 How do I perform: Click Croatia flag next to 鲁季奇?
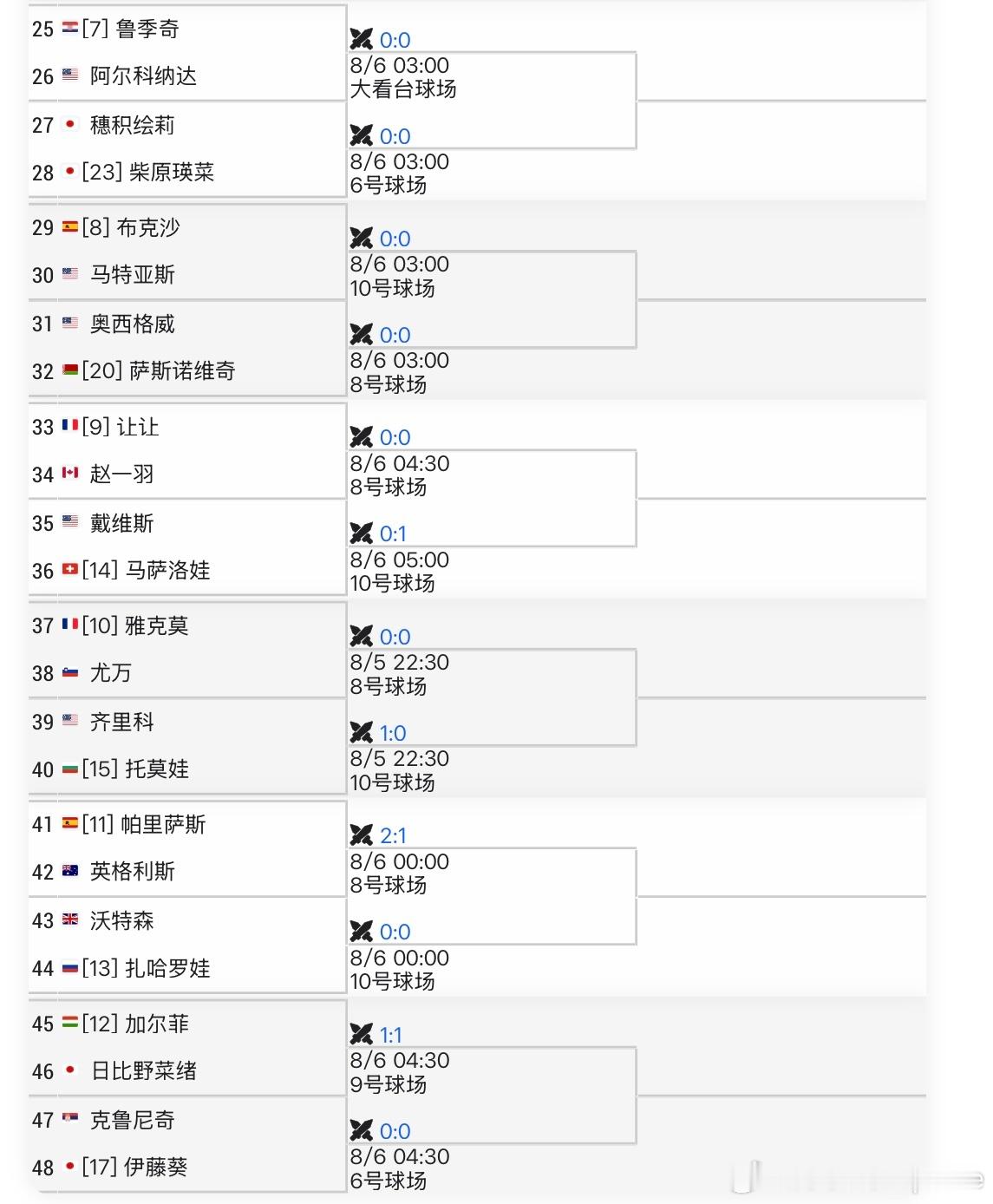[x=70, y=29]
